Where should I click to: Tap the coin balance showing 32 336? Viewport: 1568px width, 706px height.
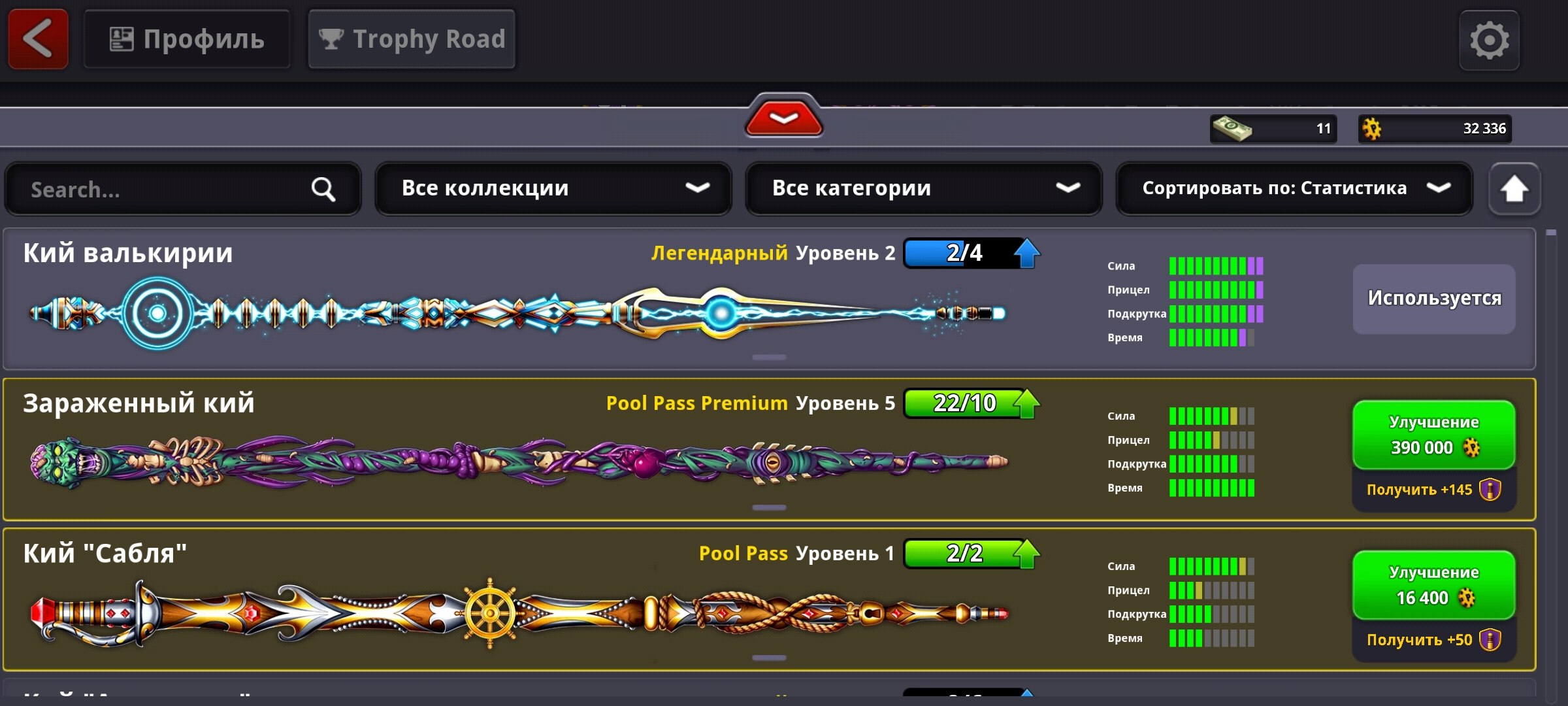pyautogui.click(x=1435, y=128)
